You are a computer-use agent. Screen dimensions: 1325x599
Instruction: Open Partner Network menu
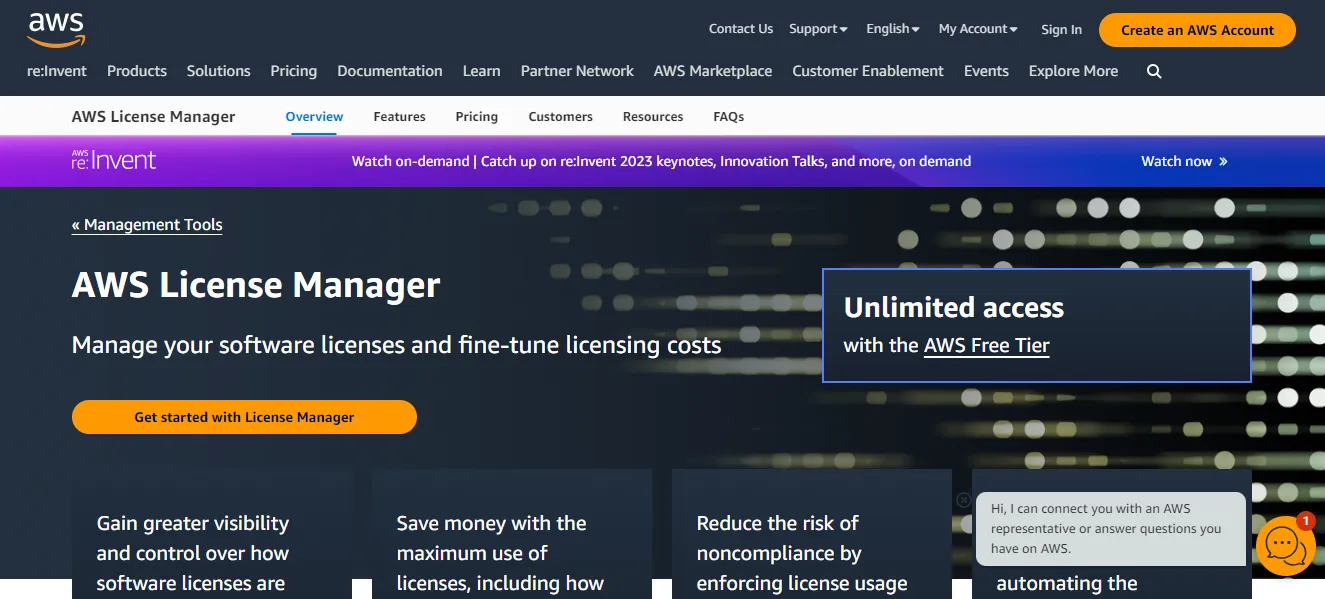pos(577,71)
